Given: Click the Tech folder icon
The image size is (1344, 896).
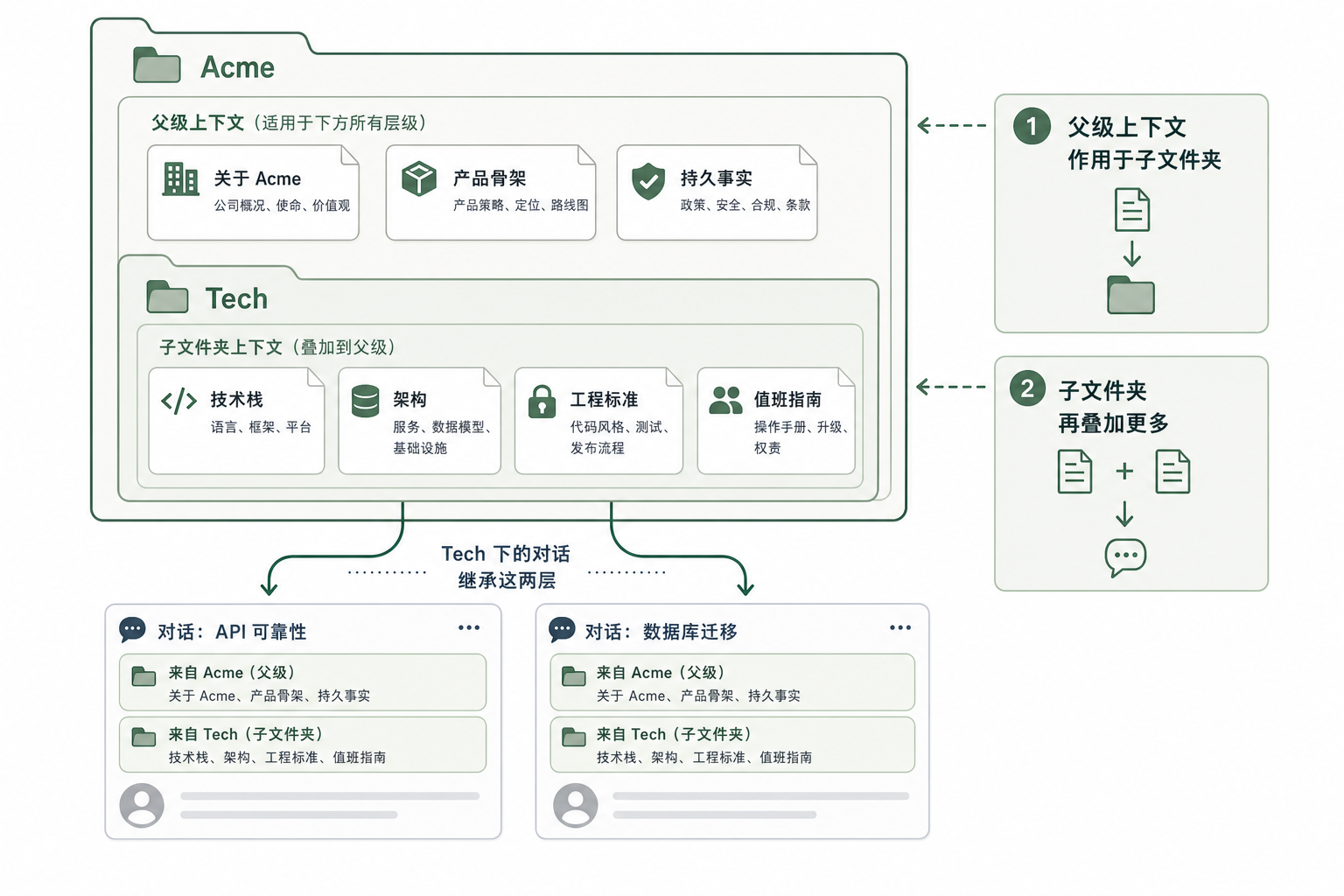Looking at the screenshot, I should 167,297.
